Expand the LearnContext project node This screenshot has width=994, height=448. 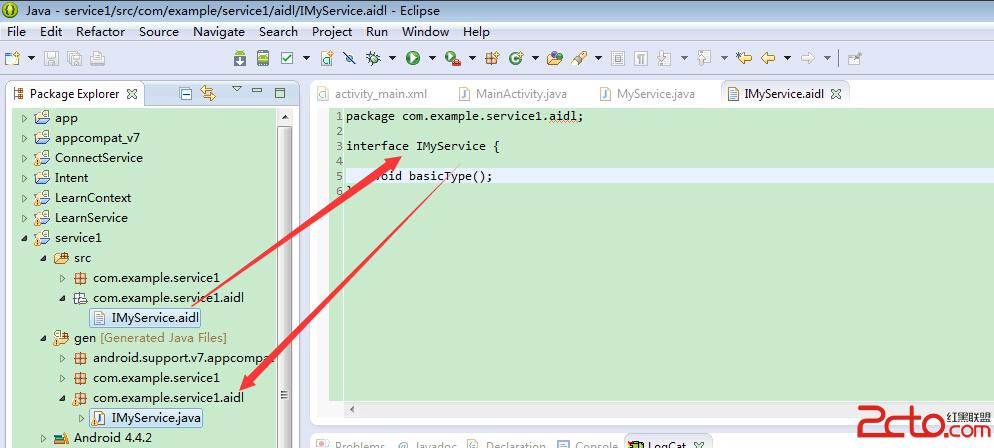tap(24, 198)
